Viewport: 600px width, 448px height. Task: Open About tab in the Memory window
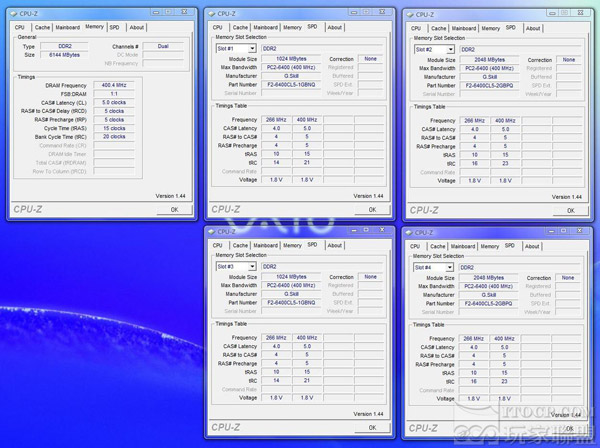point(137,28)
